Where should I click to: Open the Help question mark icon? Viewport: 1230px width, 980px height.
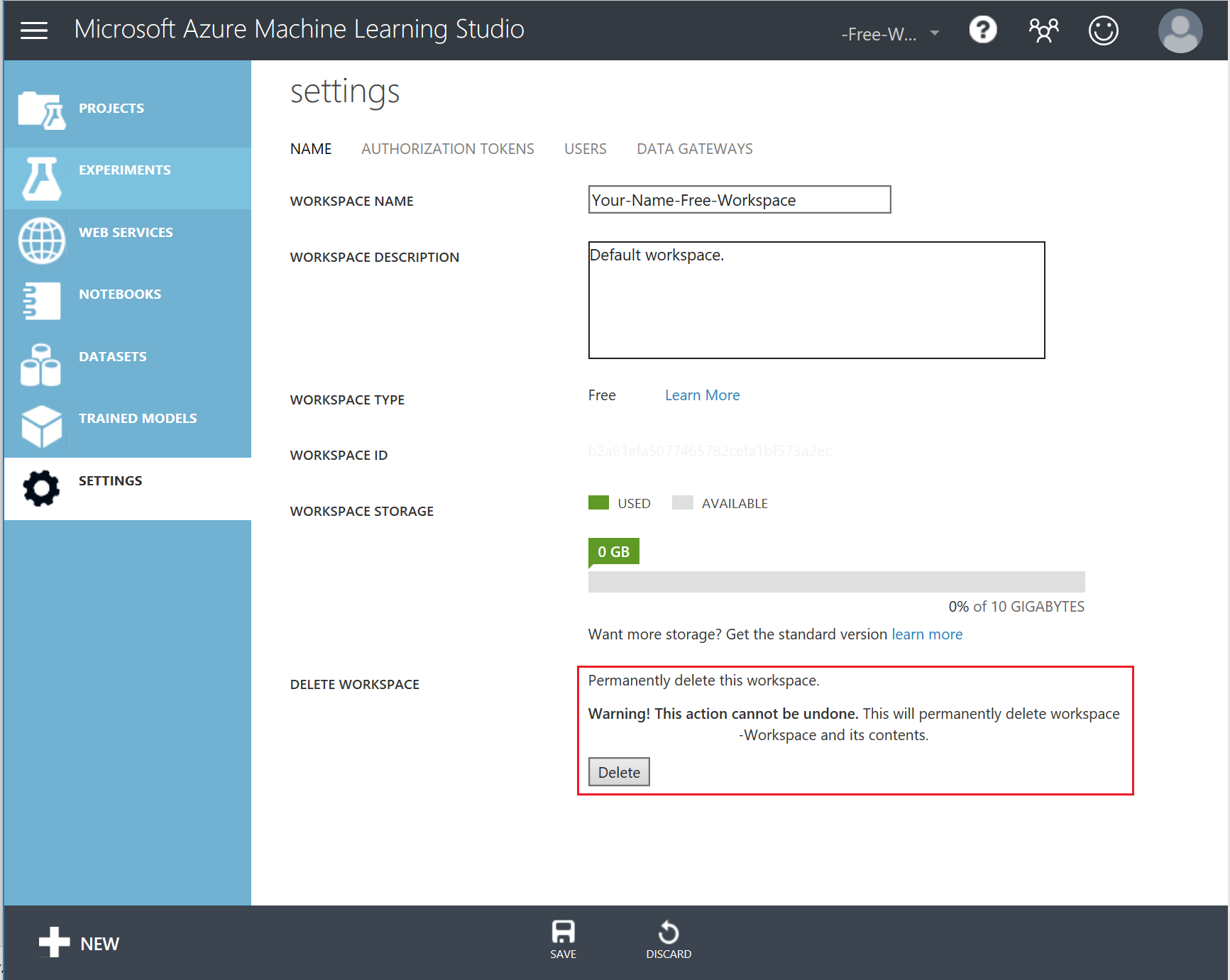[982, 30]
